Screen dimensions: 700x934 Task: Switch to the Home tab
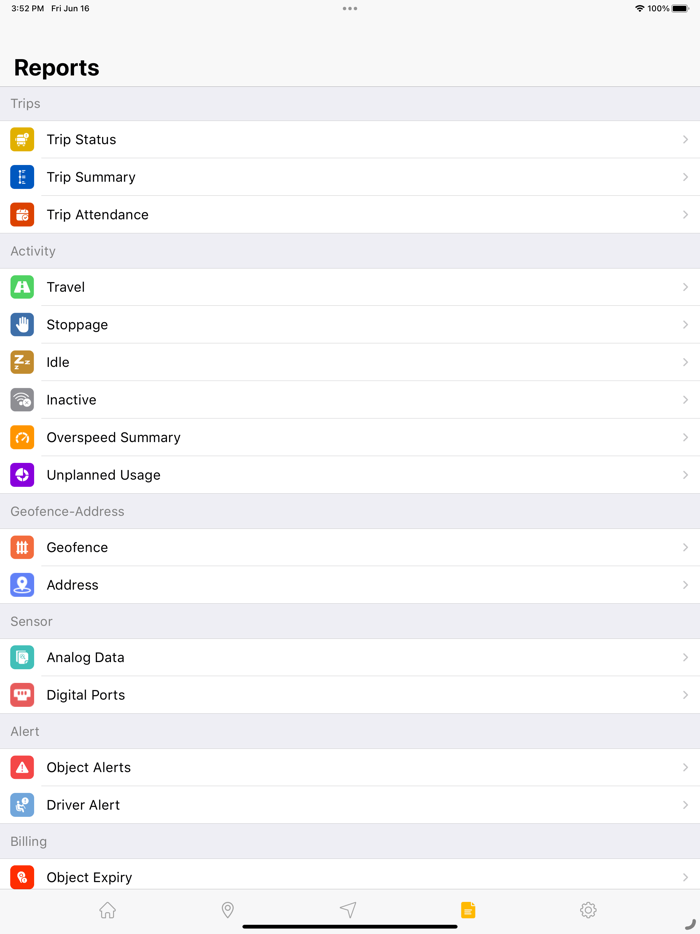point(108,910)
